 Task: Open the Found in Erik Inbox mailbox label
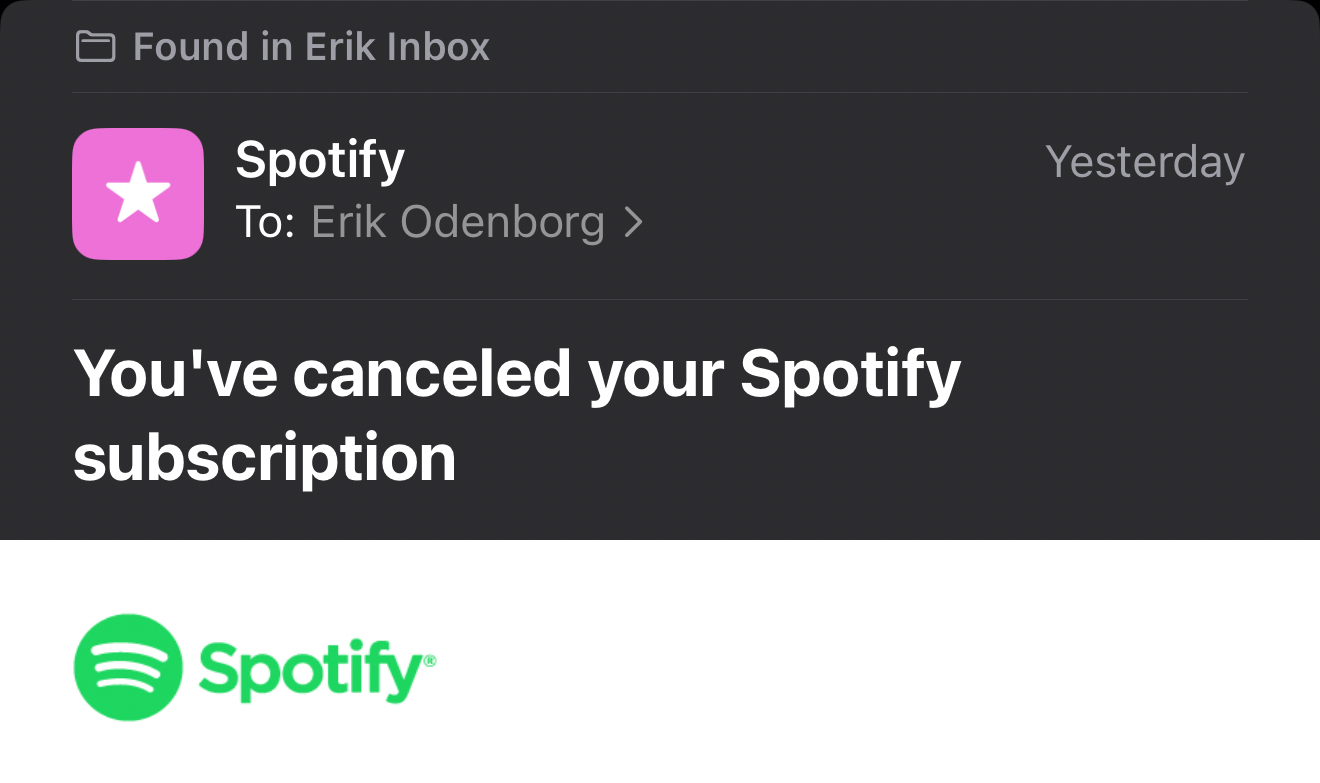(310, 47)
